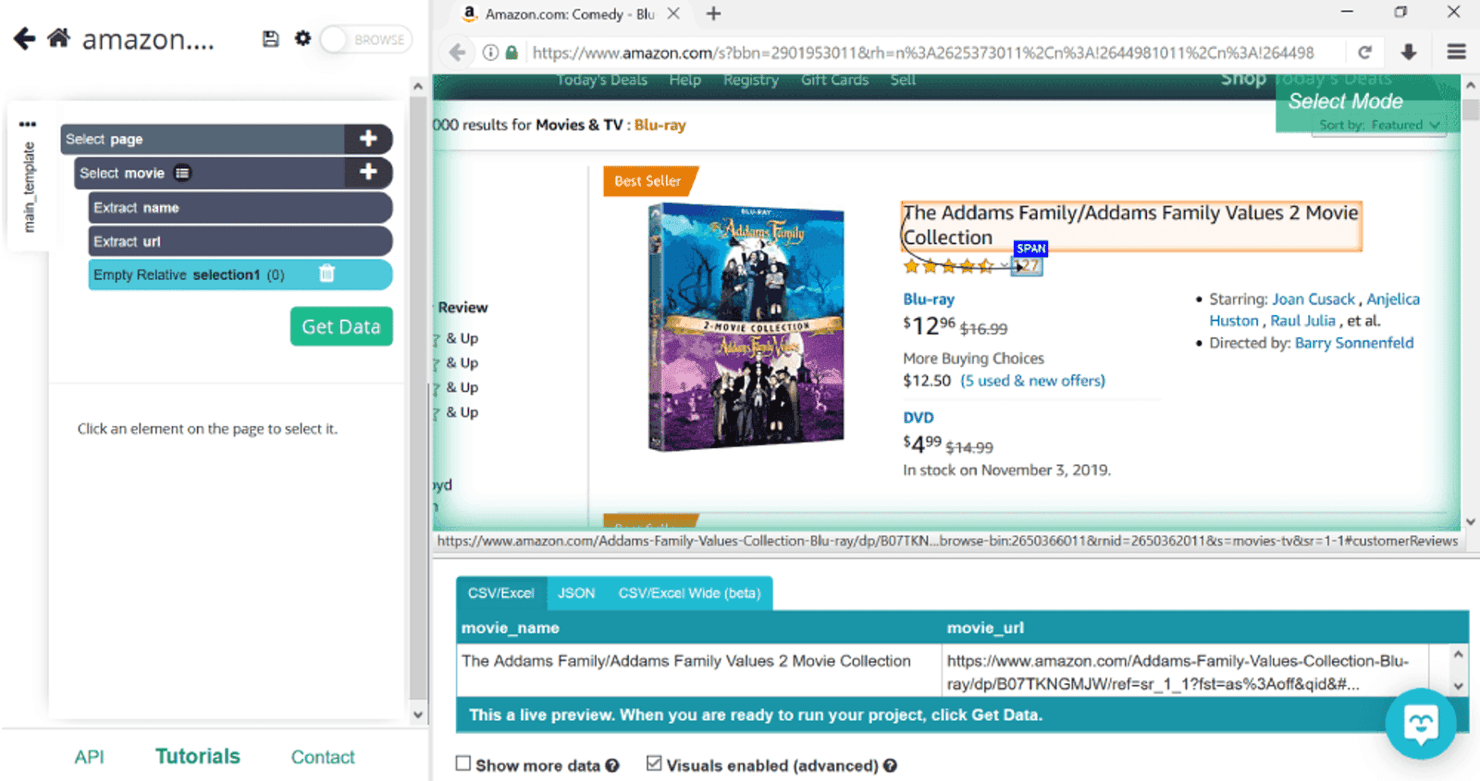Click the green padlock security icon
Screen dimensions: 1480x781
click(512, 53)
